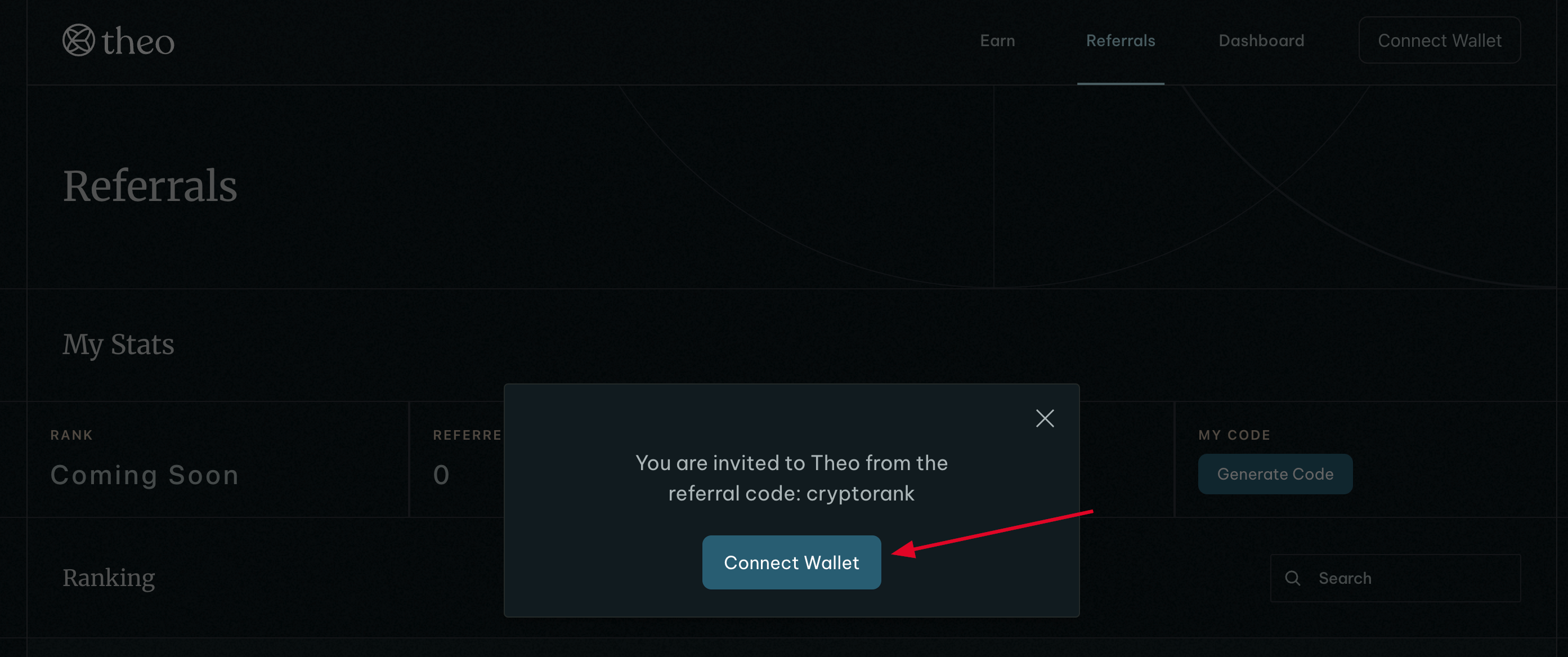Click the partially hidden REFERRE stat label
Image resolution: width=1568 pixels, height=657 pixels.
coord(467,435)
